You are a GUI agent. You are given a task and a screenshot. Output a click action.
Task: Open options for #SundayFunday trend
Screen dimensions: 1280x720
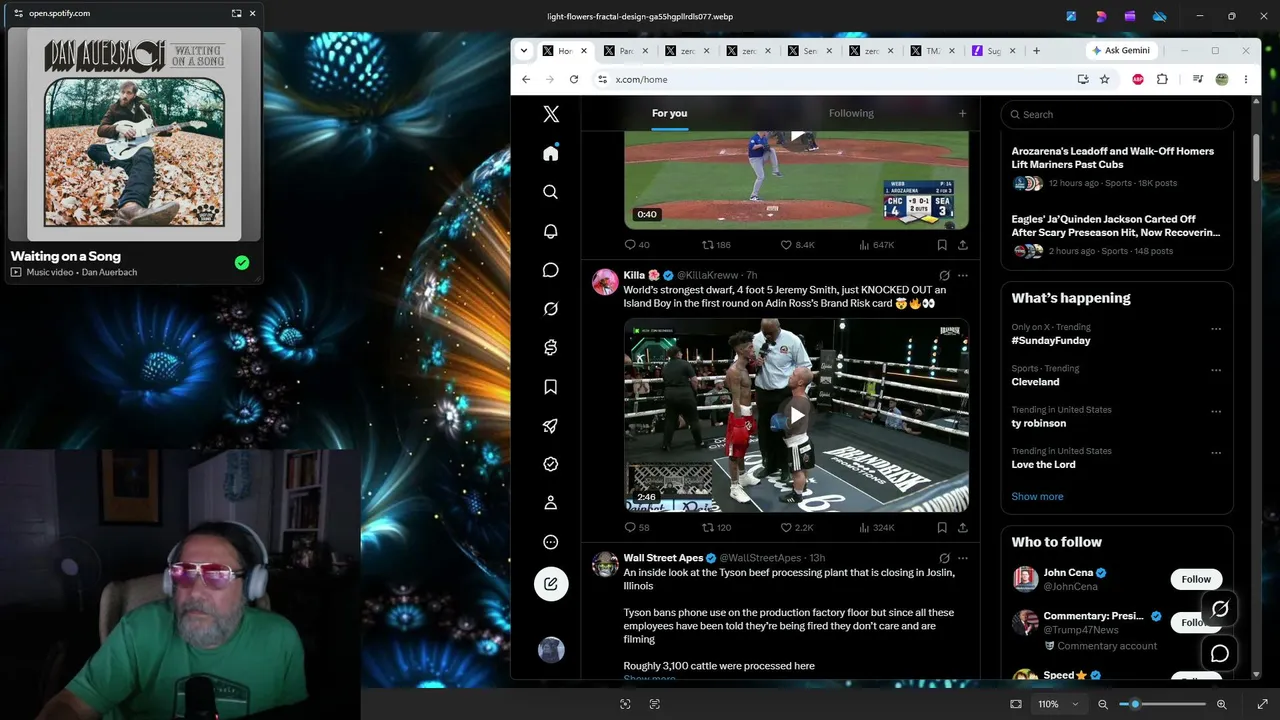pos(1216,329)
